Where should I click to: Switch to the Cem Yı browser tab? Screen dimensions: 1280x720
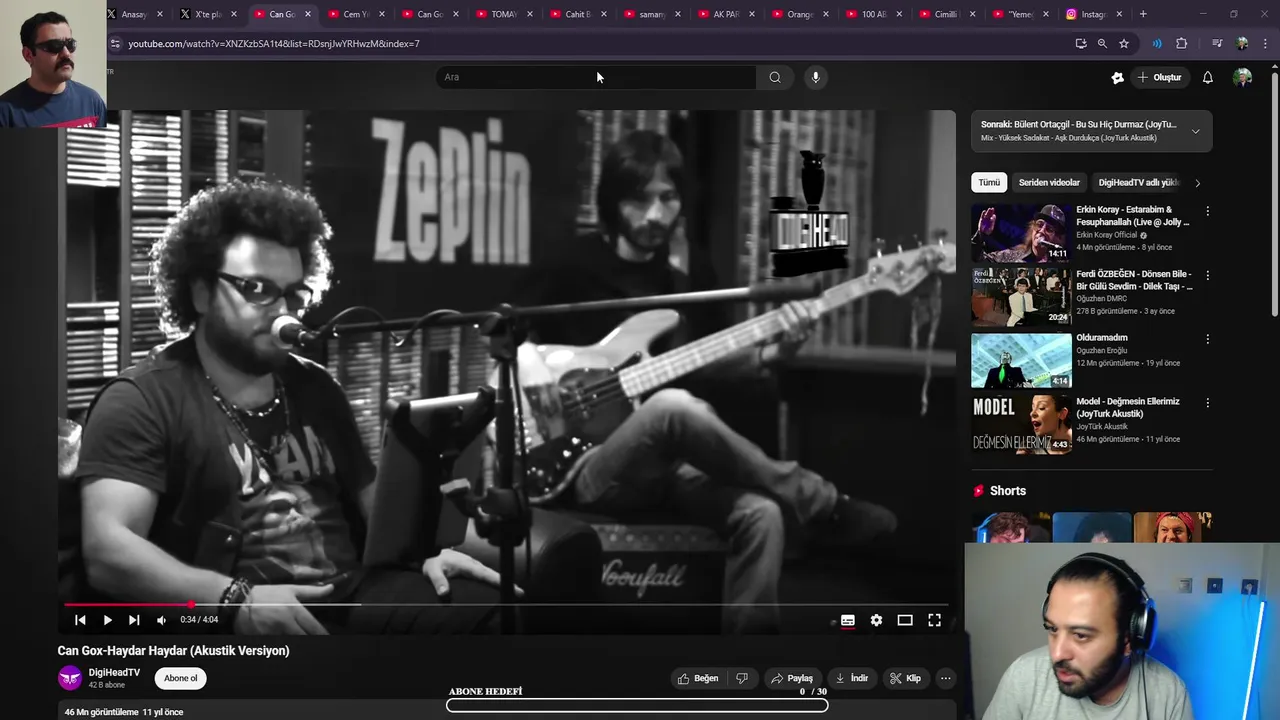(x=355, y=14)
